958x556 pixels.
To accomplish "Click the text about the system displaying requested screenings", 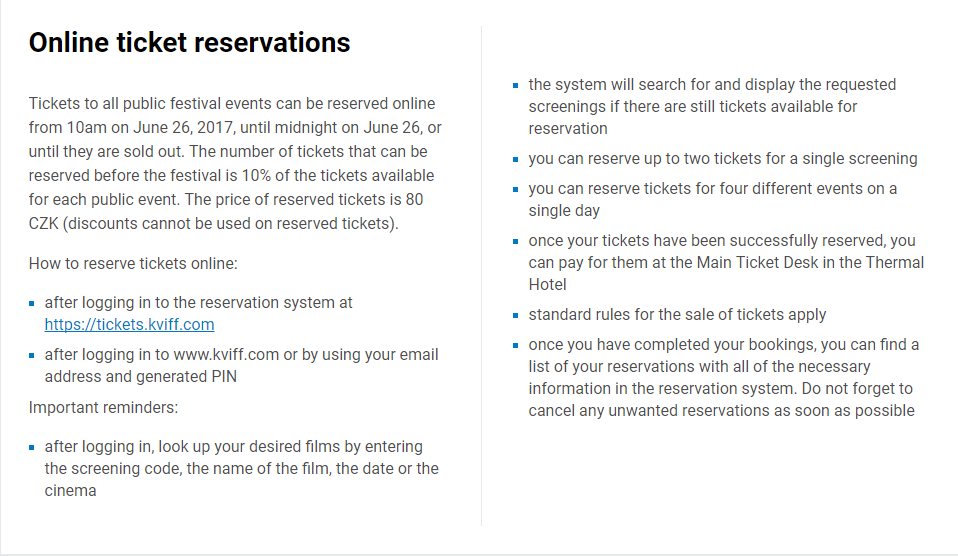I will point(712,106).
